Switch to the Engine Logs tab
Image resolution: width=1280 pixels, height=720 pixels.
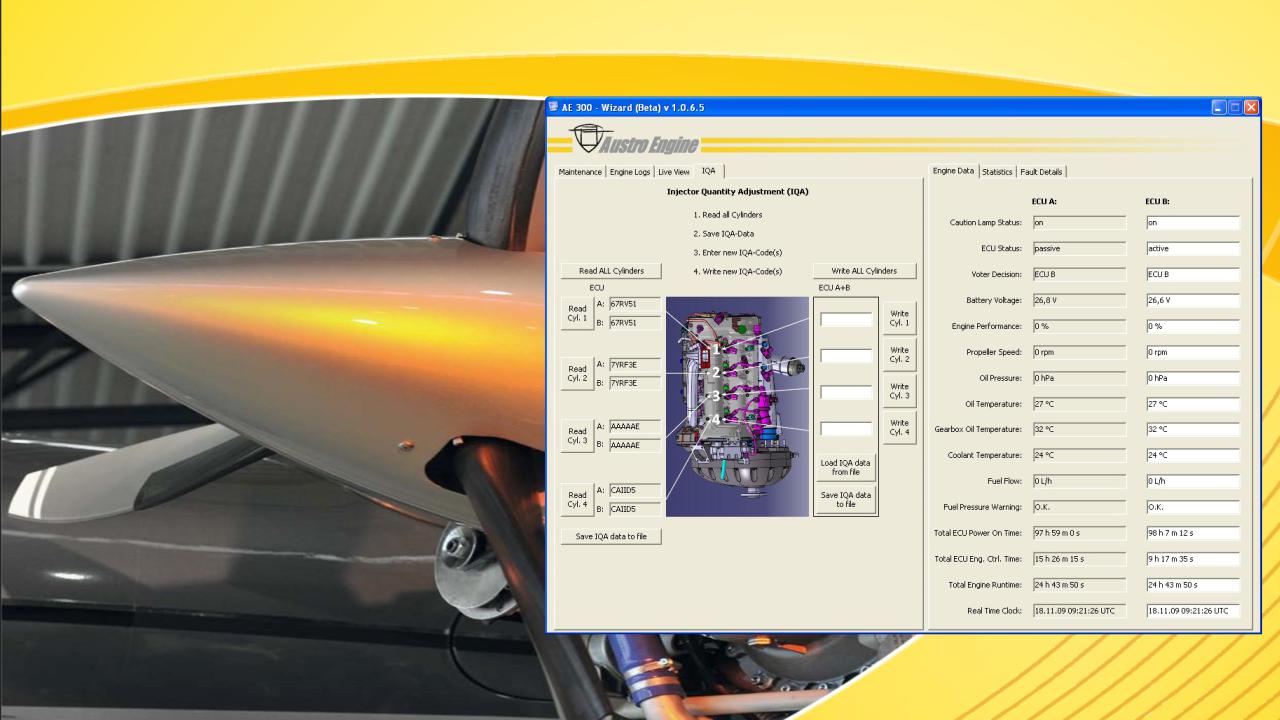[630, 172]
